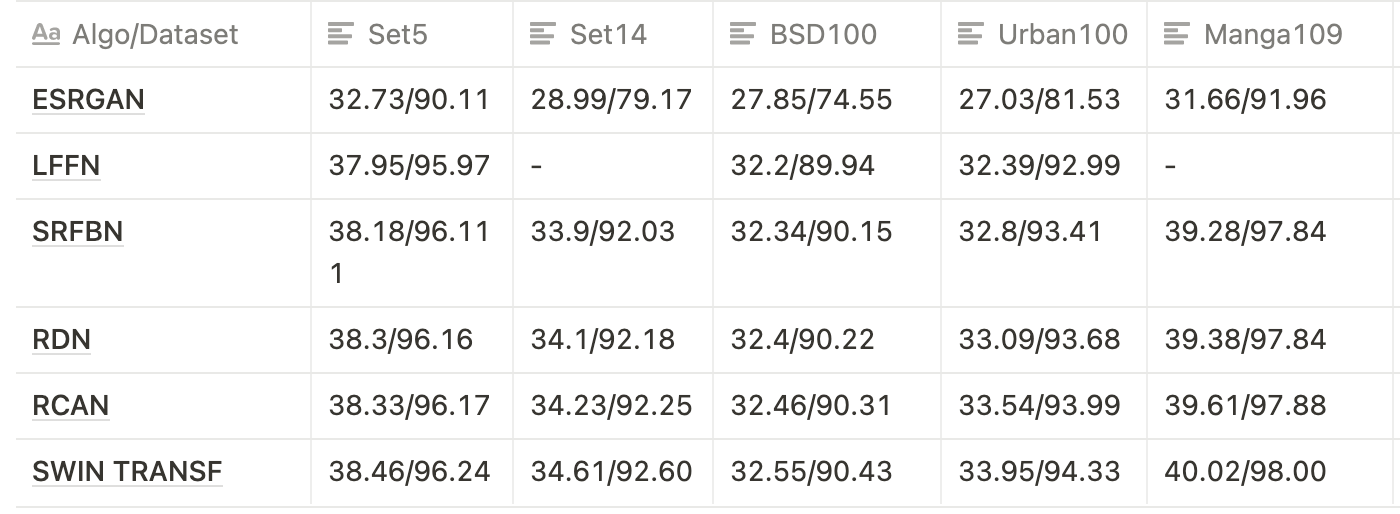
Task: Open the RDN row page
Action: click(x=61, y=340)
